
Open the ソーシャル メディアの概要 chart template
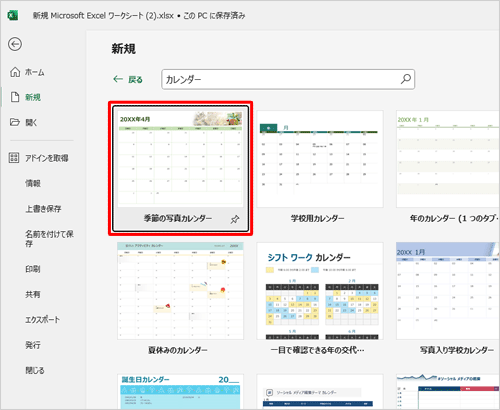448,392
